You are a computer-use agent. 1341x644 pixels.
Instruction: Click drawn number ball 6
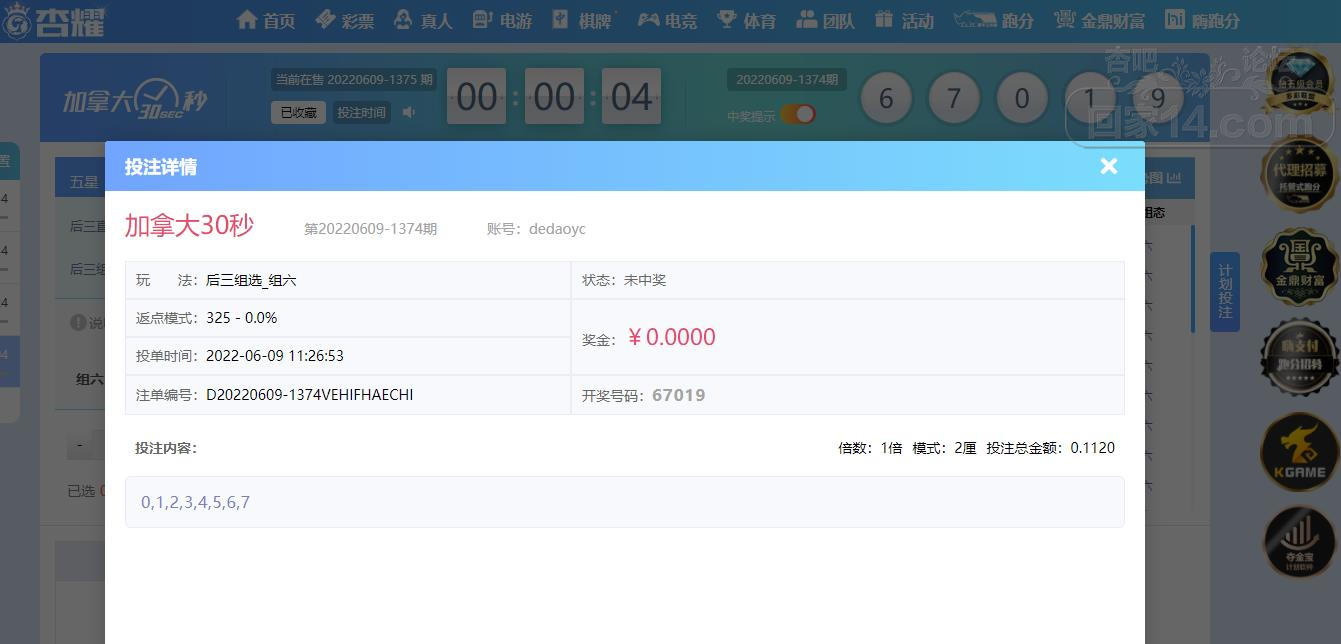click(886, 99)
